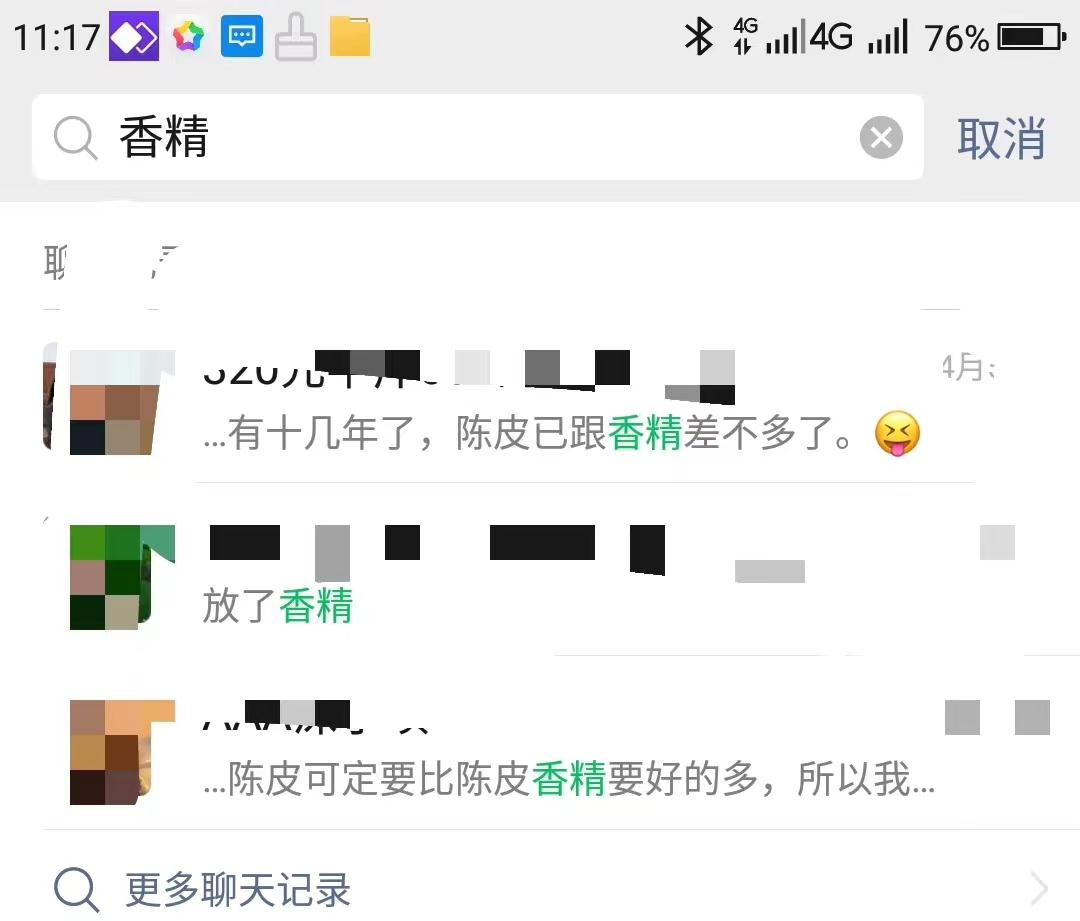Image resolution: width=1080 pixels, height=921 pixels.
Task: Tap the battery indicator at 76%
Action: tap(1032, 37)
